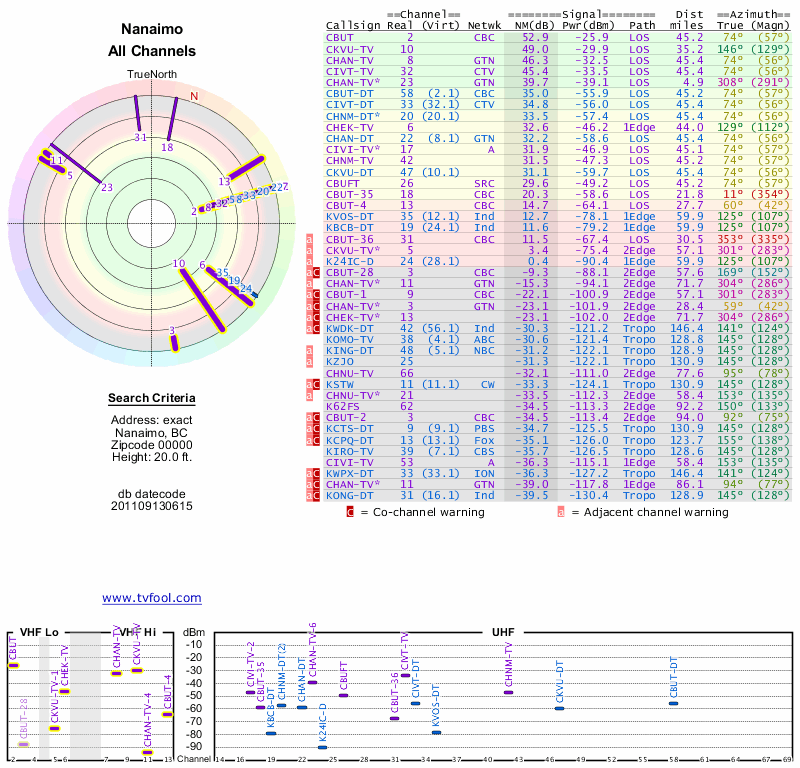Select CBUT-28 callsign in the table
Screen dimensions: 800x768
[349, 272]
